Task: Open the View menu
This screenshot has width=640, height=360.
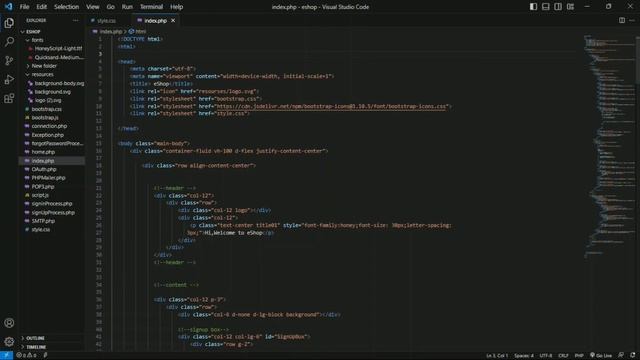Action: coord(93,7)
